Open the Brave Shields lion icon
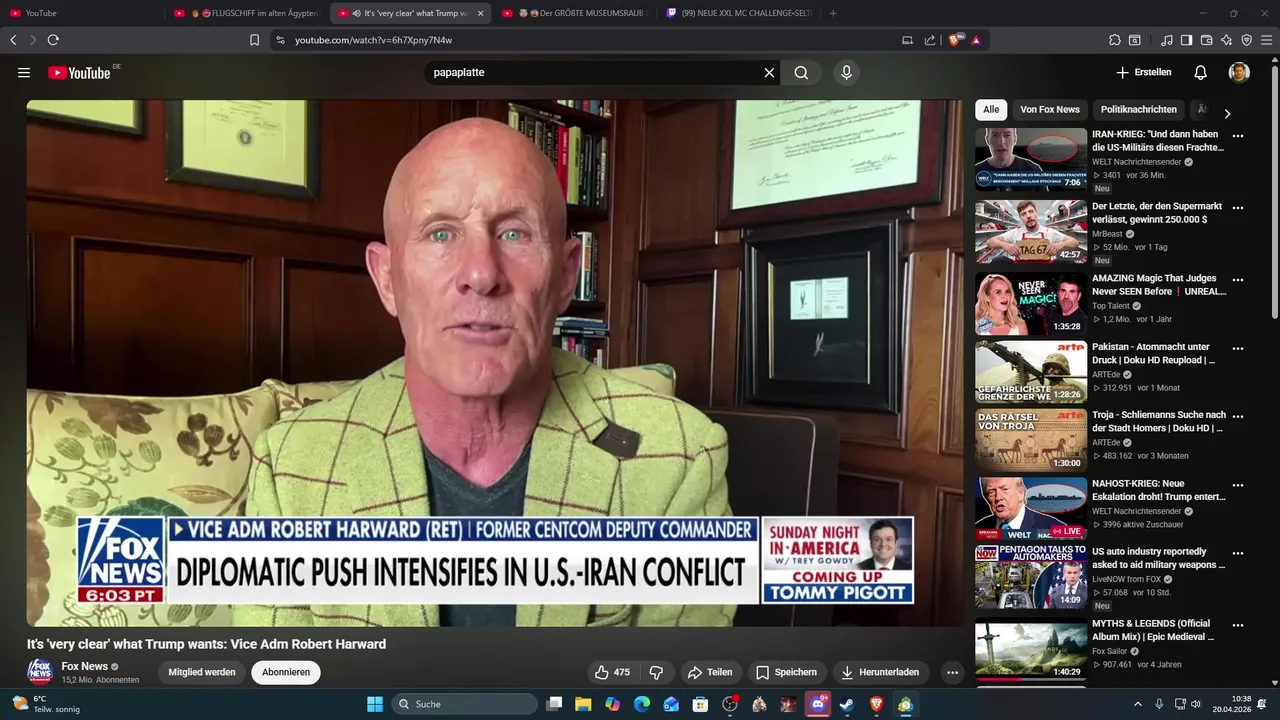Viewport: 1280px width, 720px height. (x=955, y=40)
